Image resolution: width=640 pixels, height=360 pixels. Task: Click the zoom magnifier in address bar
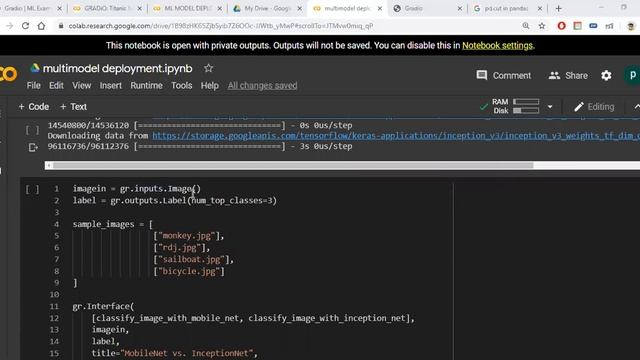(x=526, y=26)
